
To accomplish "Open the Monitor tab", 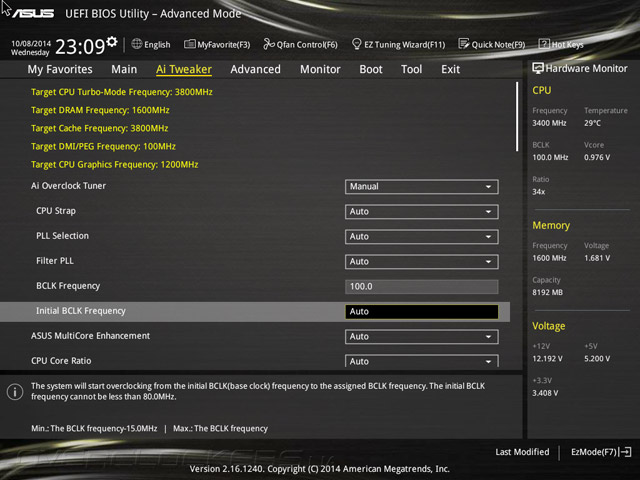I will click(x=320, y=69).
